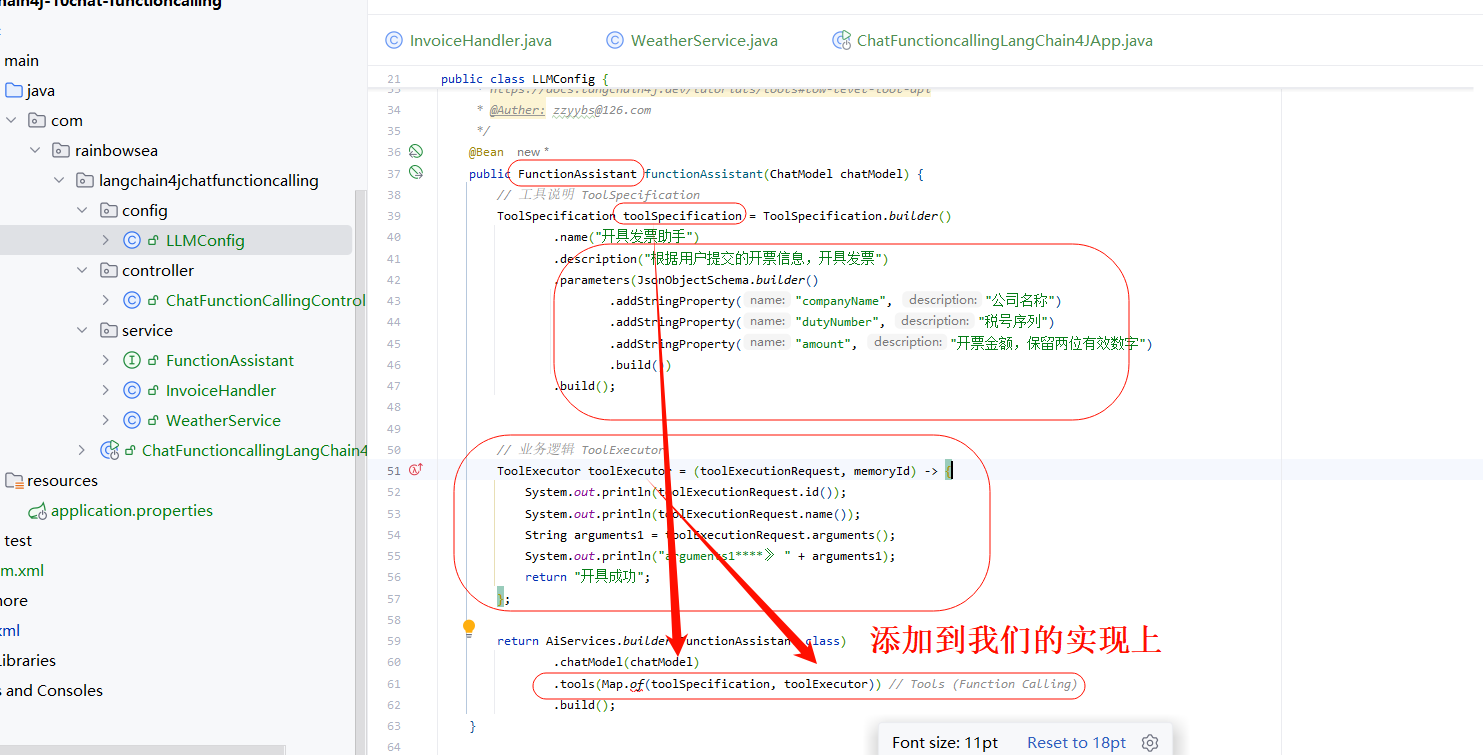Image resolution: width=1483 pixels, height=755 pixels.
Task: Click the "new *" hint above functionAssistant
Action: click(533, 152)
